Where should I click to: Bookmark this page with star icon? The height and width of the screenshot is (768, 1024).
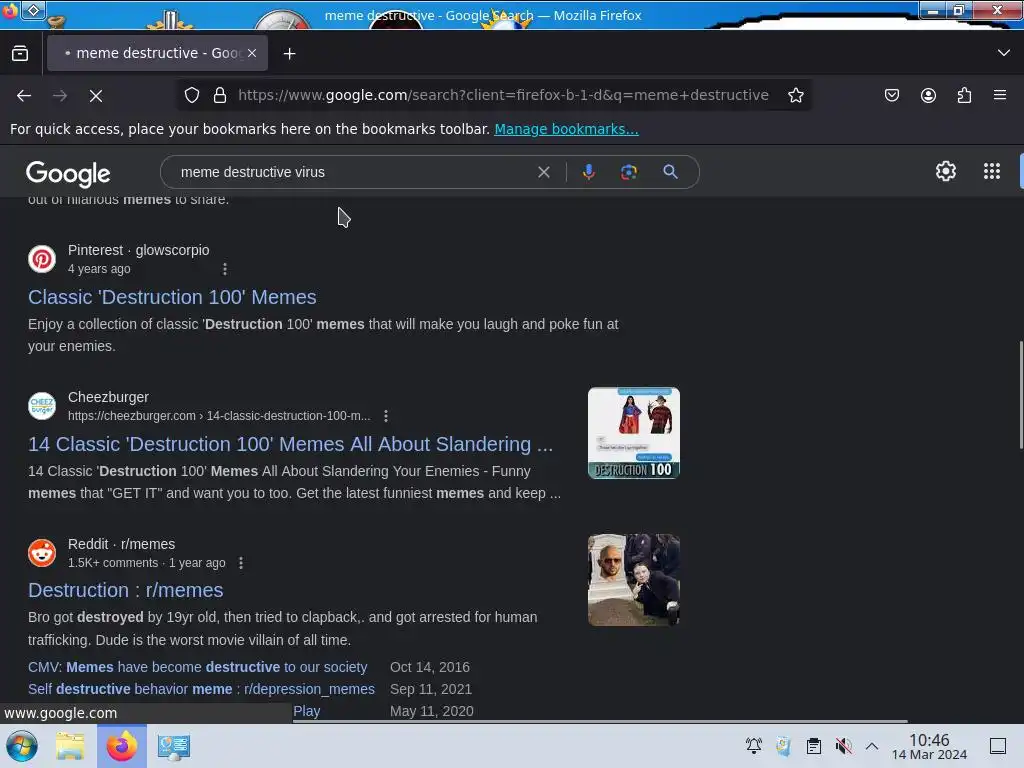(x=795, y=95)
